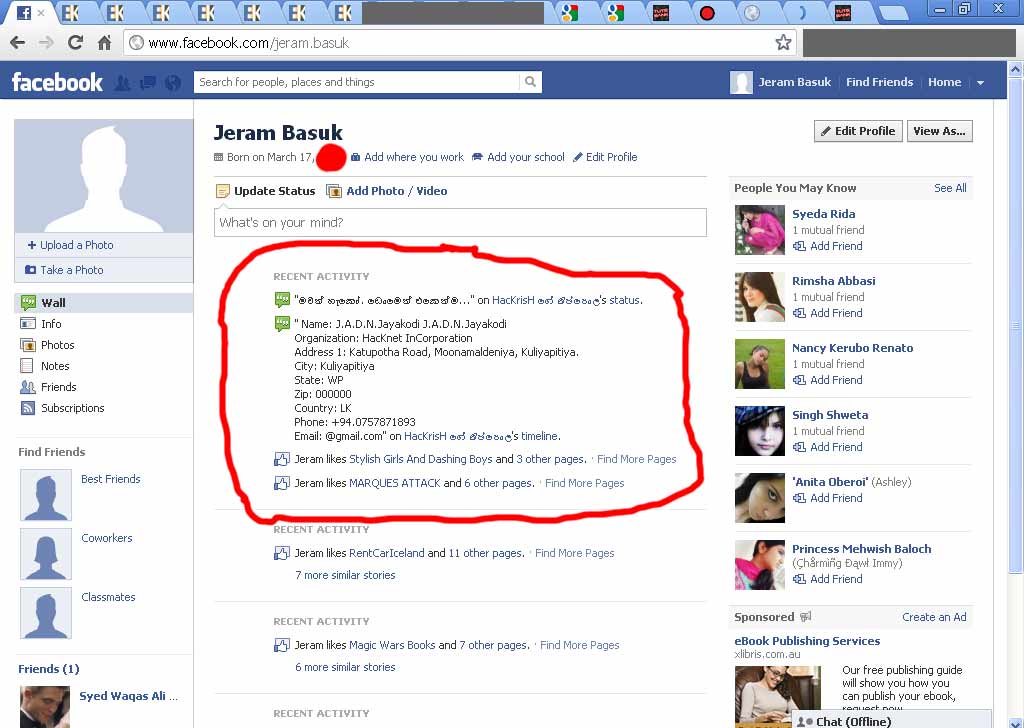Bookmark this page with the star icon

[x=783, y=43]
